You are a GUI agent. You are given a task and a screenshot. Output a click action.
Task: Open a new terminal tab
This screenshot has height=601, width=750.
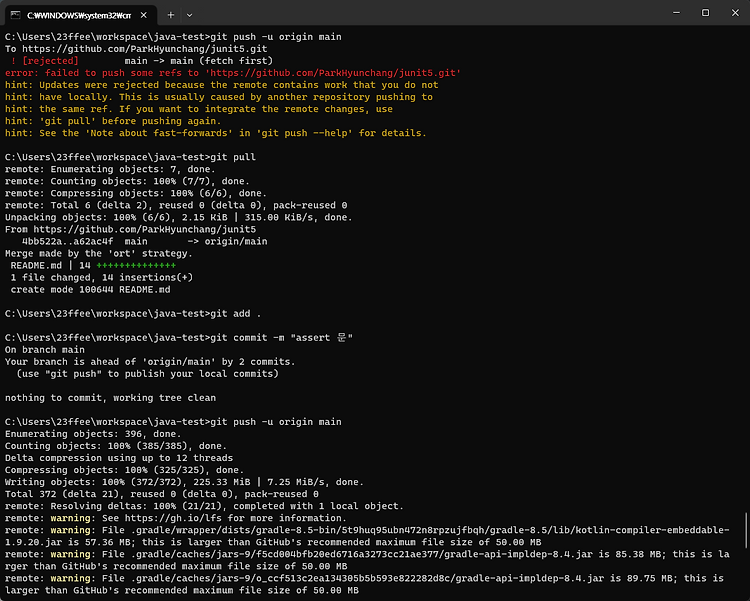click(171, 15)
